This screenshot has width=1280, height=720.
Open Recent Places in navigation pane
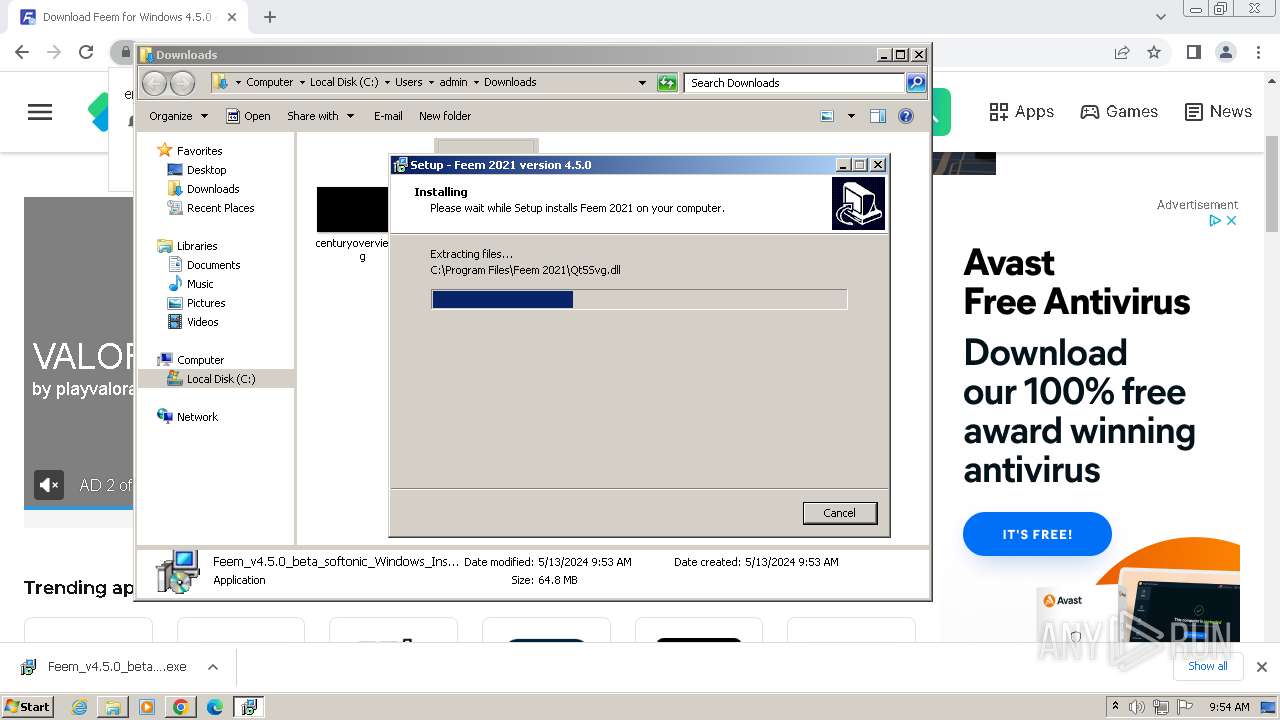point(220,208)
